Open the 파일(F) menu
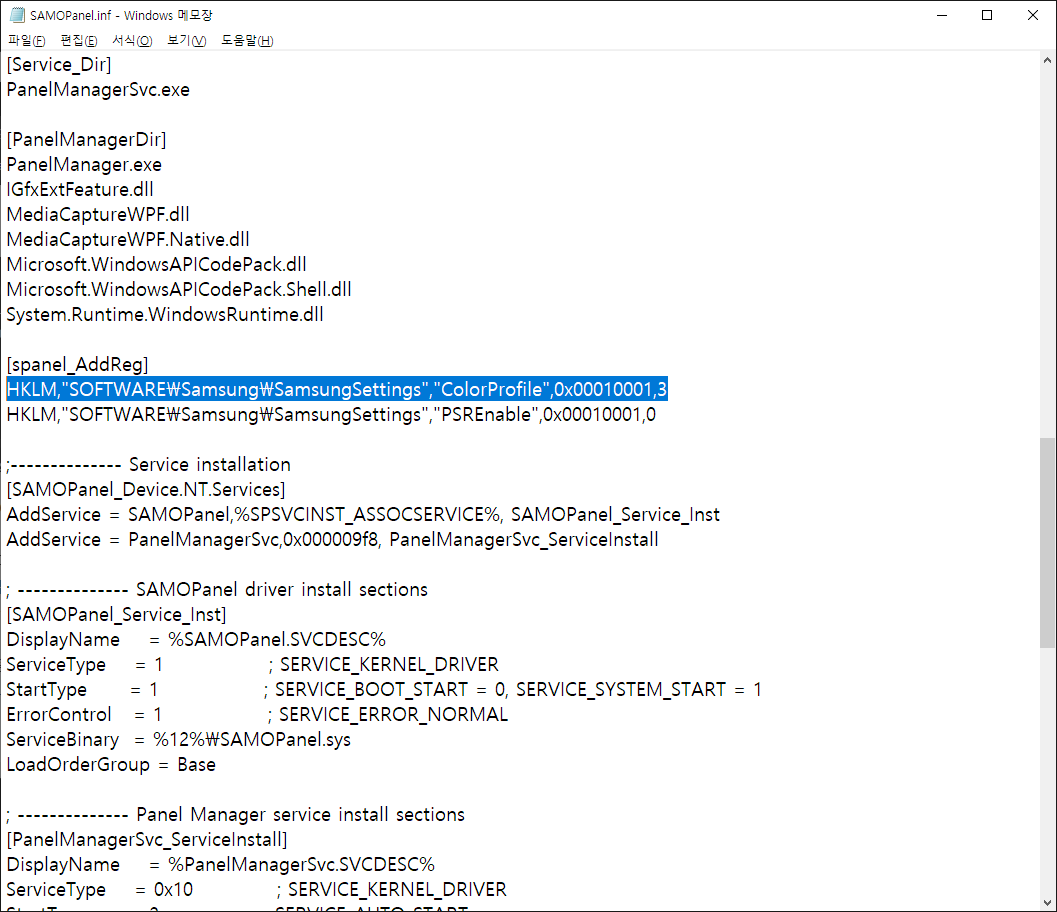This screenshot has height=912, width=1057. pos(26,40)
